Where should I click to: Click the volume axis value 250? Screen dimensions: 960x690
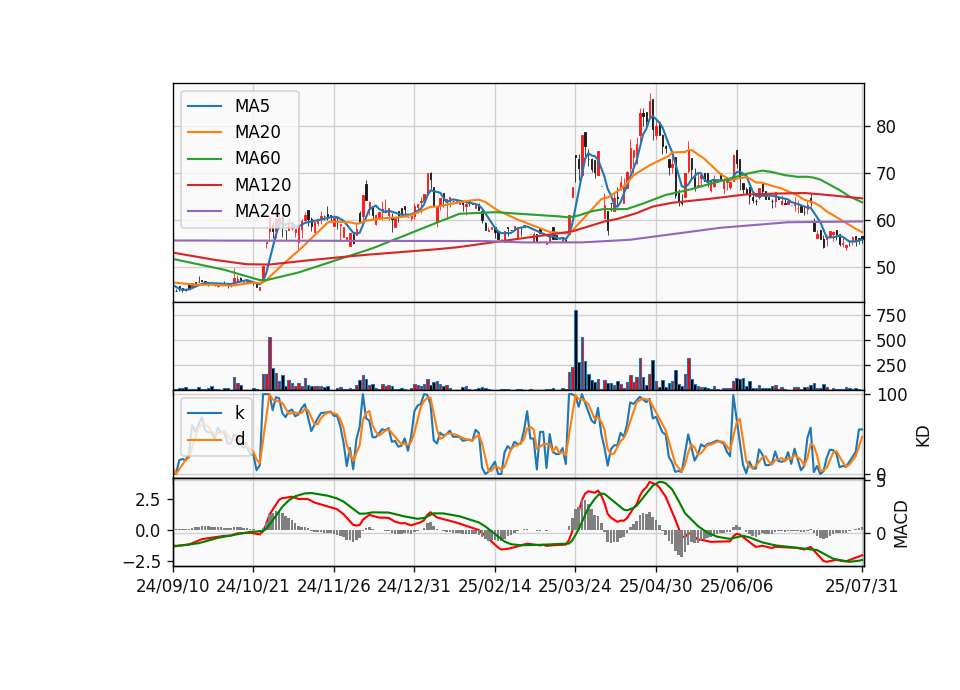click(891, 366)
